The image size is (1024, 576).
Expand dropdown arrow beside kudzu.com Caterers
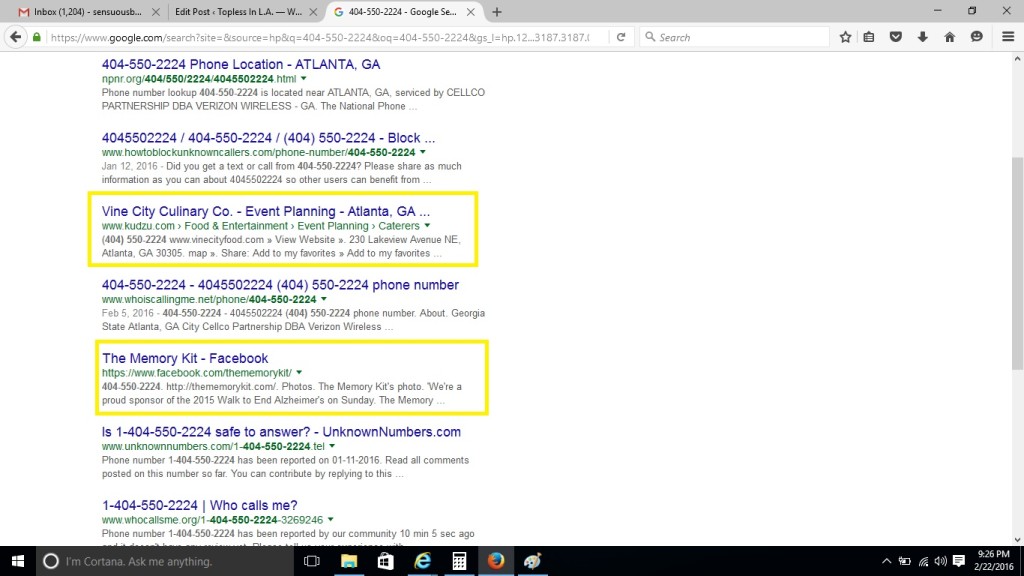pyautogui.click(x=427, y=225)
